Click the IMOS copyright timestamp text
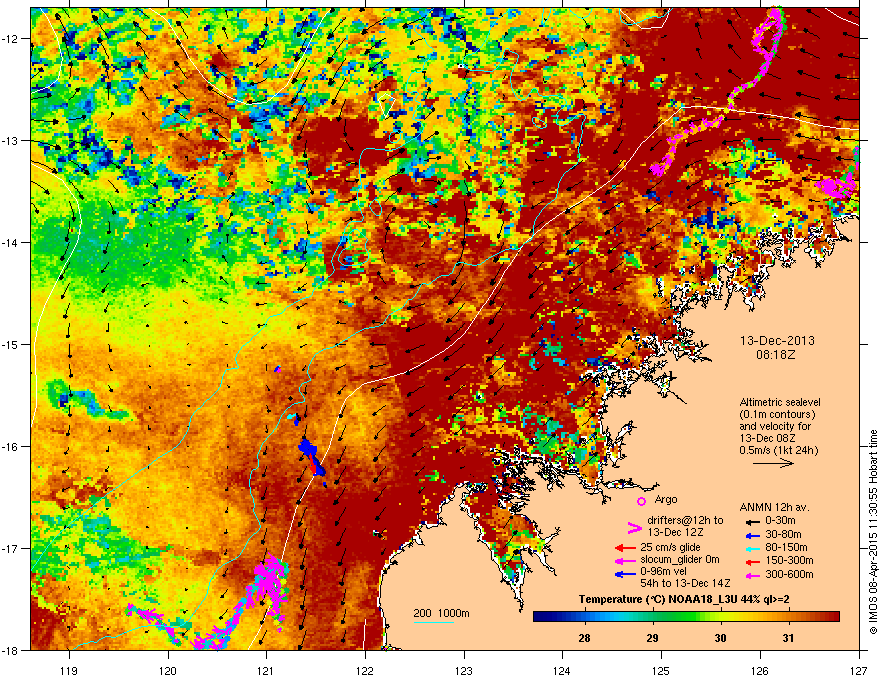Viewport: 880px width, 680px height. pos(873,532)
